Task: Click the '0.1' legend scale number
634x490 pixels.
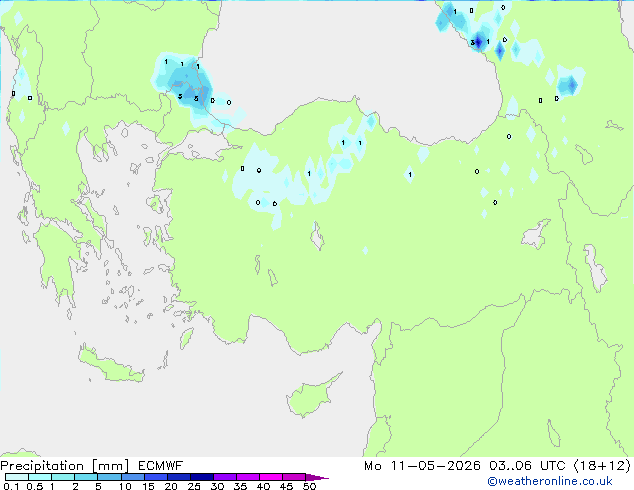Action: pyautogui.click(x=11, y=486)
